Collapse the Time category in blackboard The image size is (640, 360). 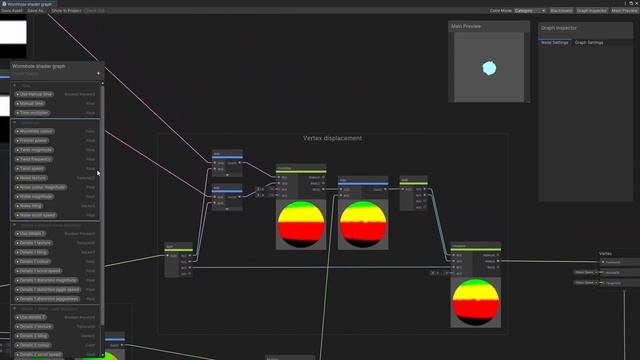pyautogui.click(x=15, y=86)
